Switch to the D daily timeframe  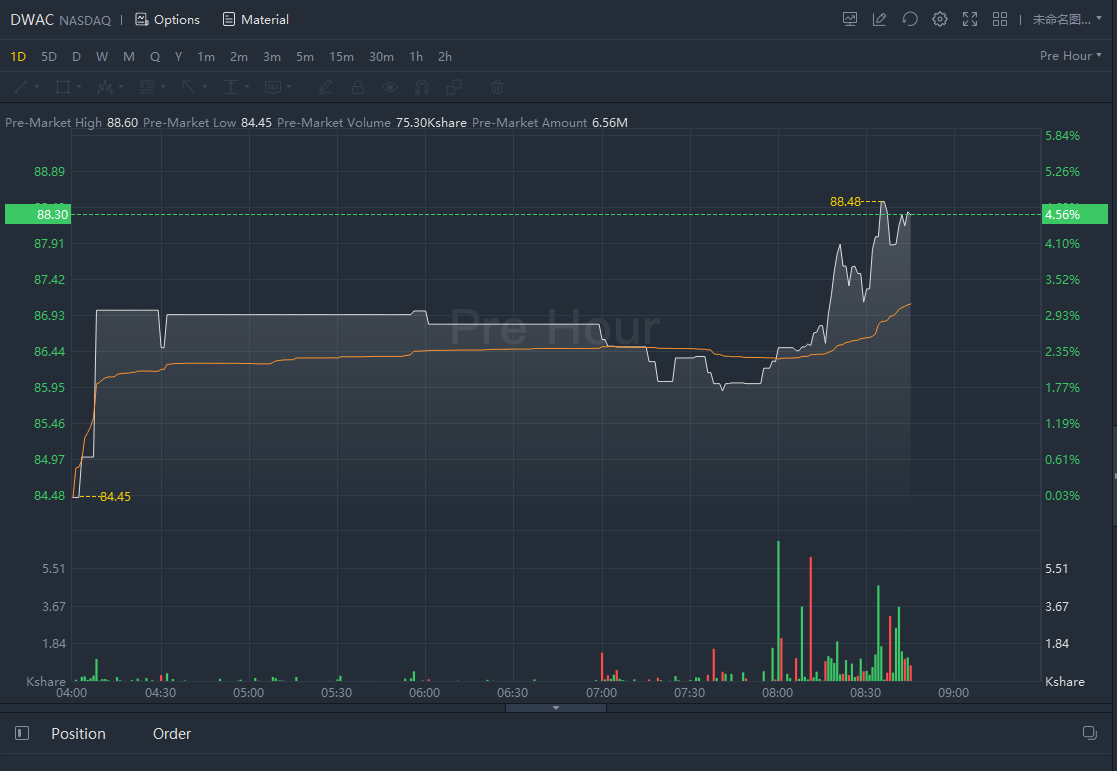76,56
